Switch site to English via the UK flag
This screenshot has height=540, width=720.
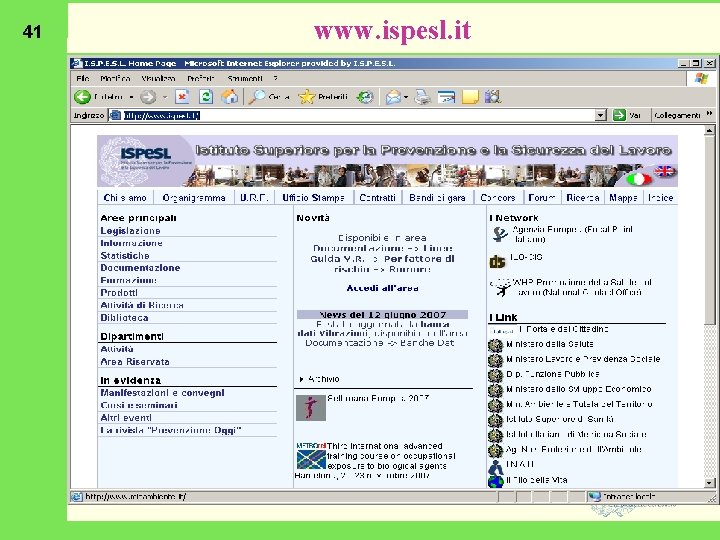(664, 171)
